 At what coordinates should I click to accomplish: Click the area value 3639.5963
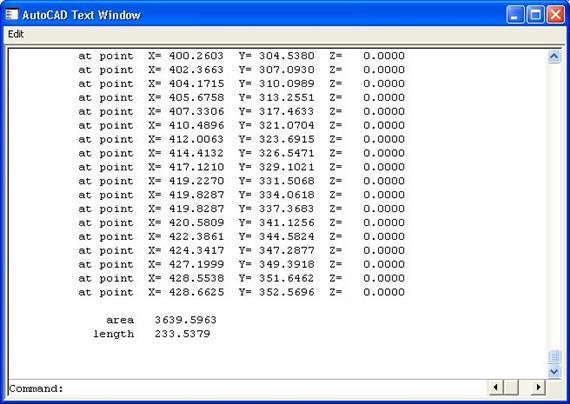click(185, 320)
